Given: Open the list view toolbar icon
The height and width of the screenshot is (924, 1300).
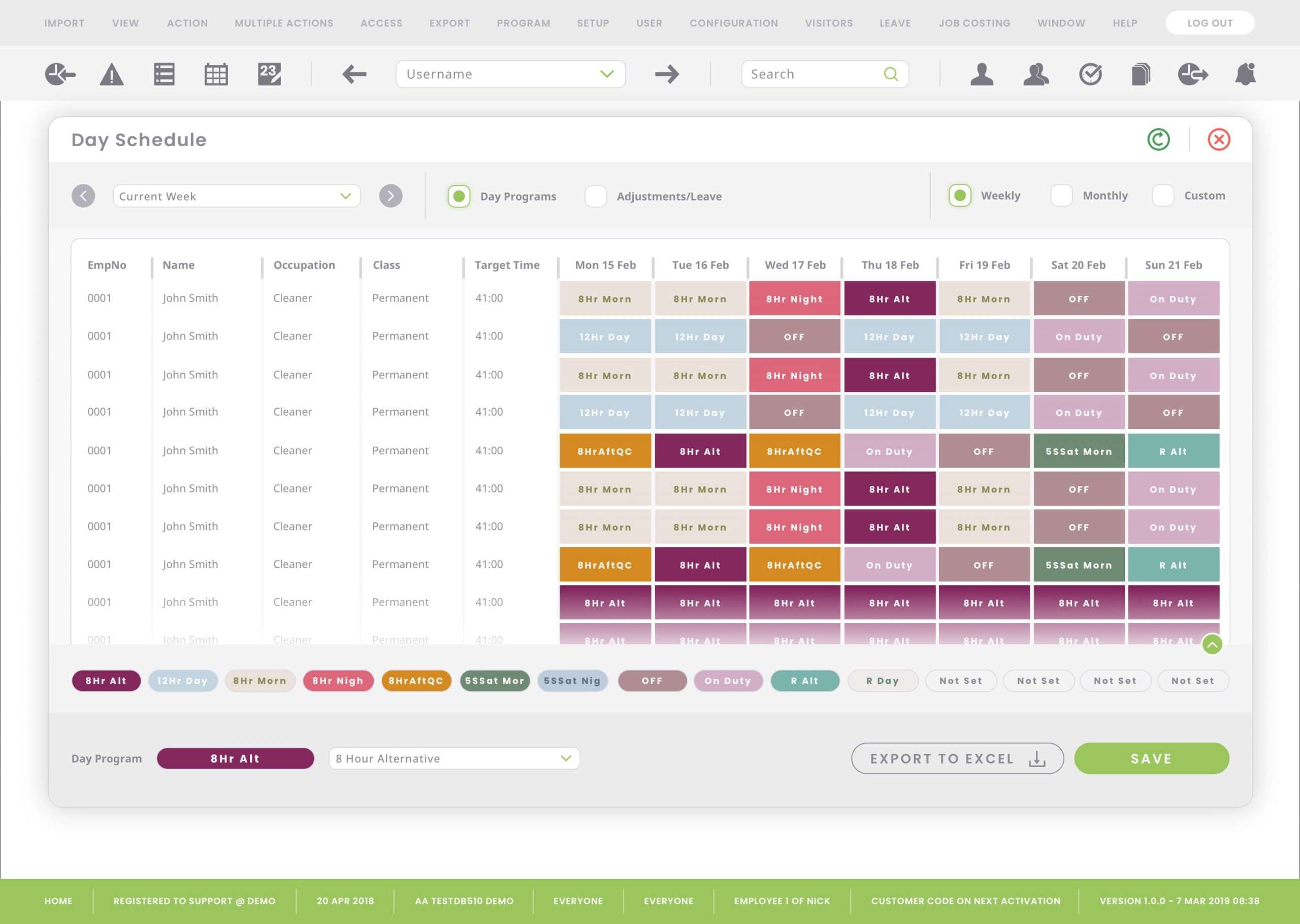Looking at the screenshot, I should 164,75.
